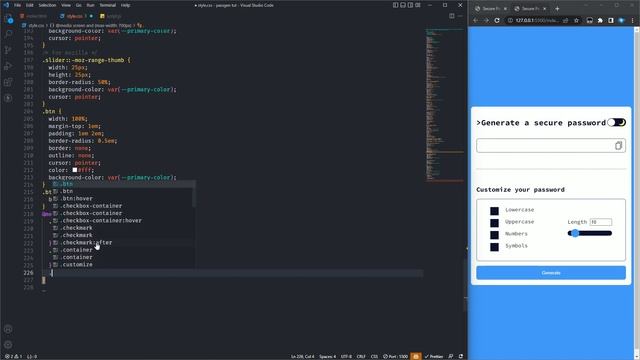Open the Selection menu

point(47,5)
